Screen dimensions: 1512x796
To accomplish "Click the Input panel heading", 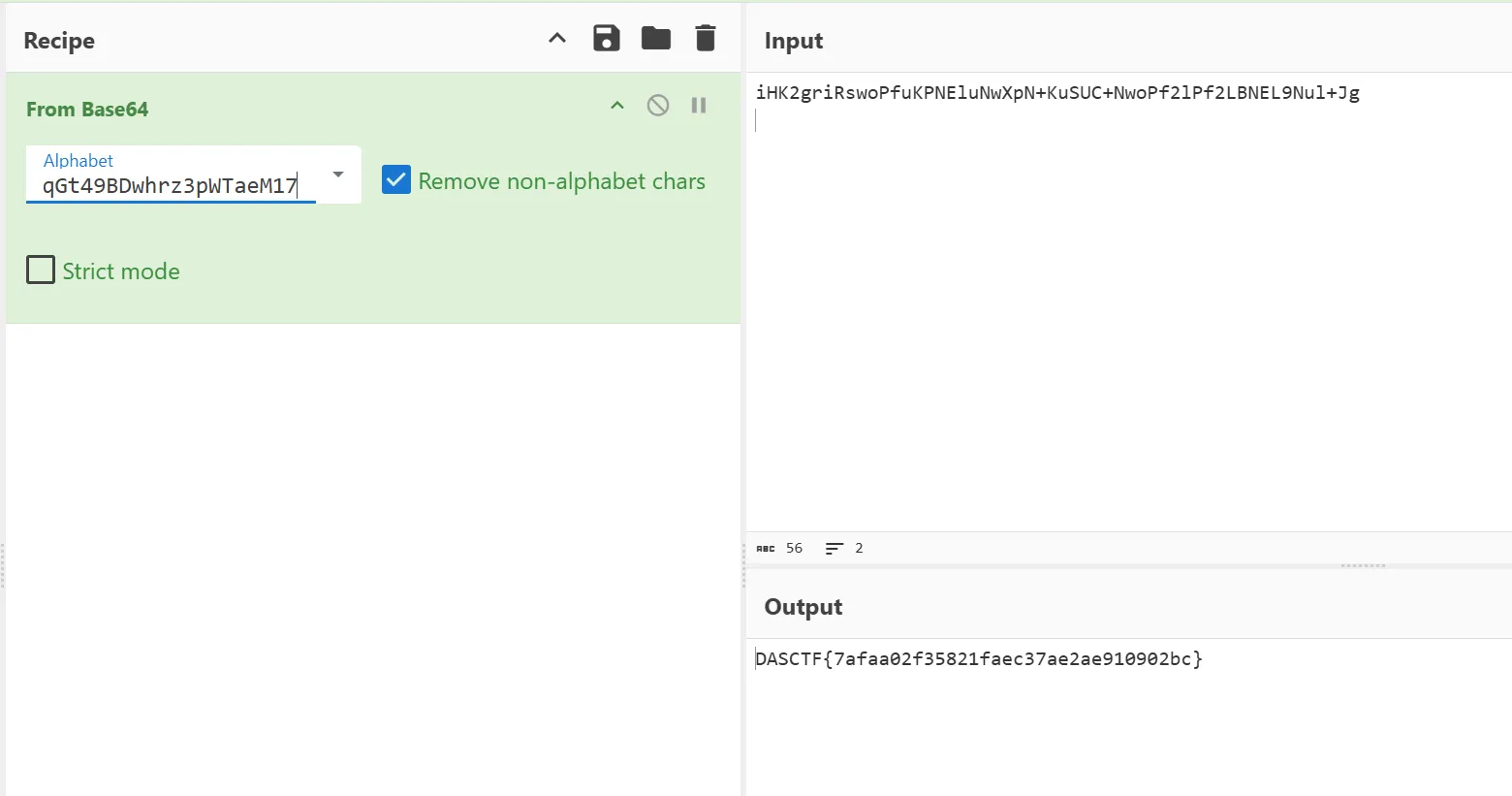I will 794,41.
